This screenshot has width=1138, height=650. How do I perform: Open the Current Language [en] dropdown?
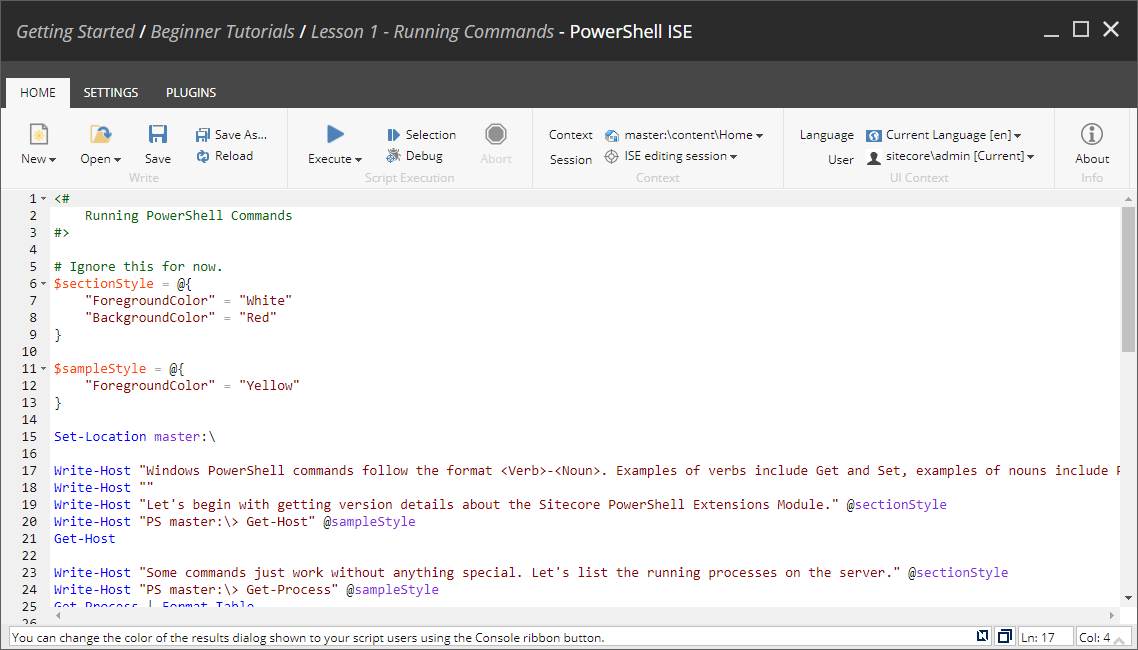pyautogui.click(x=944, y=135)
